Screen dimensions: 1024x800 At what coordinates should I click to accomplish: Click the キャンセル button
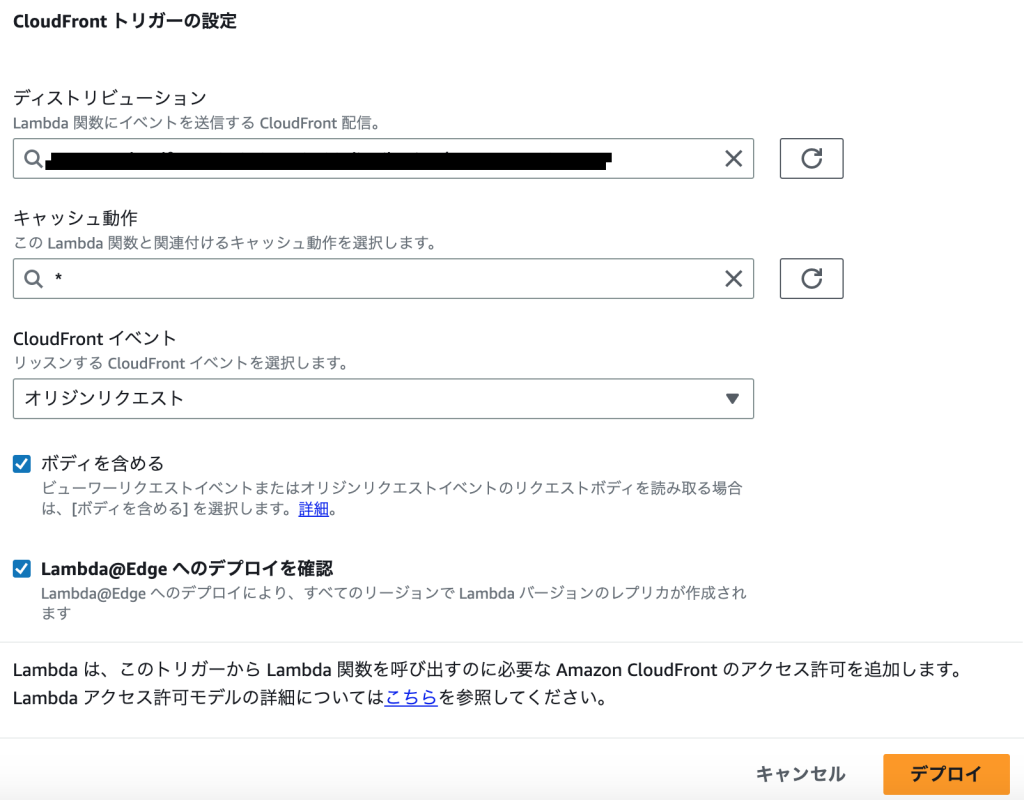click(x=799, y=773)
